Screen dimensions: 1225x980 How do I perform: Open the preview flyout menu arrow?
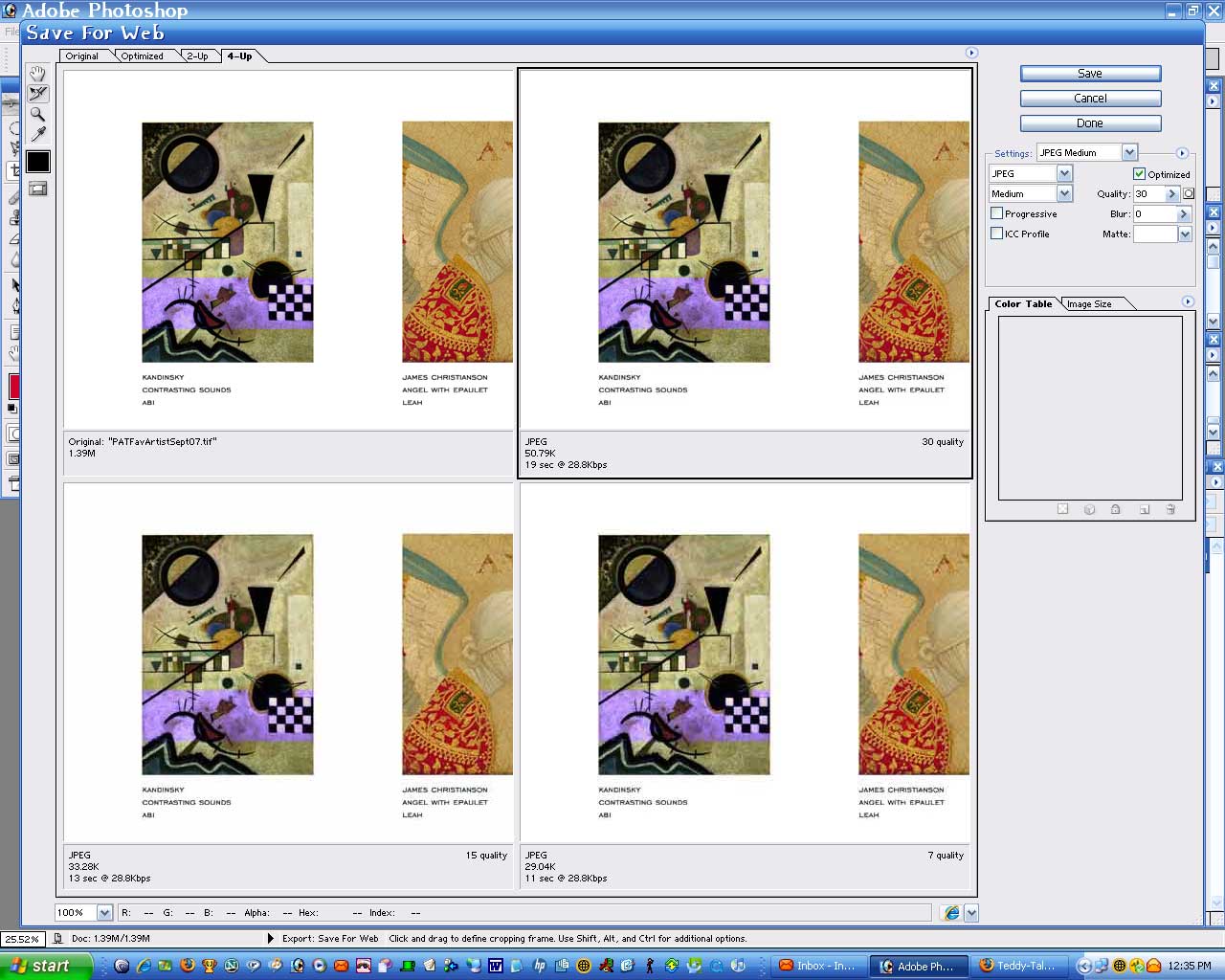coord(971,53)
